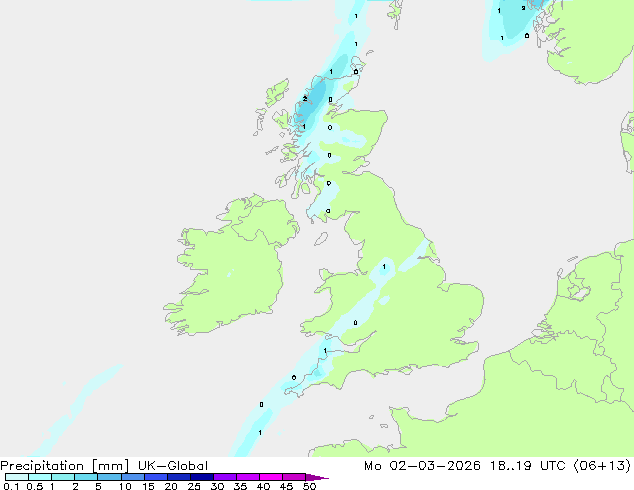Click the legend swatch between 20 and 25

point(179,477)
